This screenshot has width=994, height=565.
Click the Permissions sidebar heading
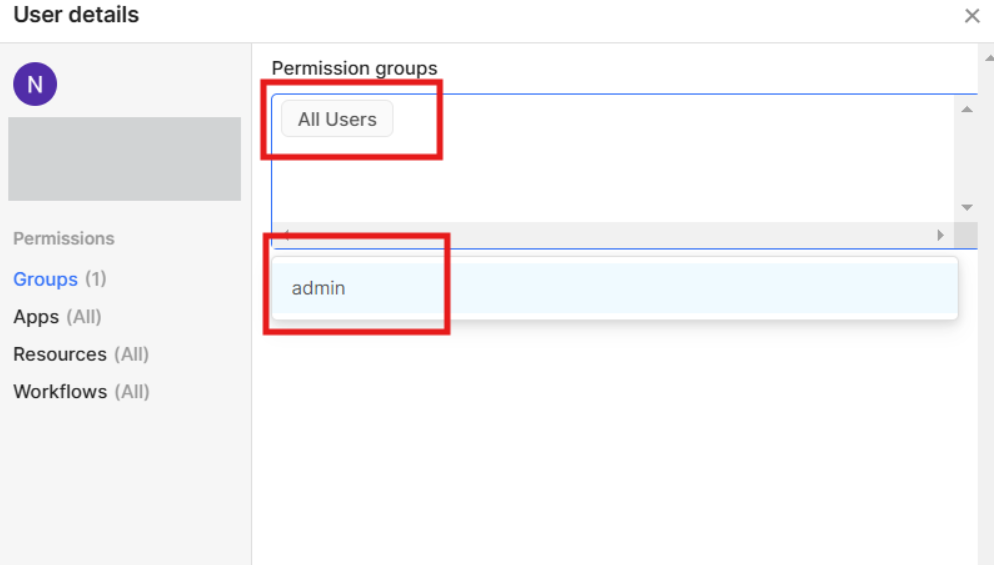click(x=64, y=238)
